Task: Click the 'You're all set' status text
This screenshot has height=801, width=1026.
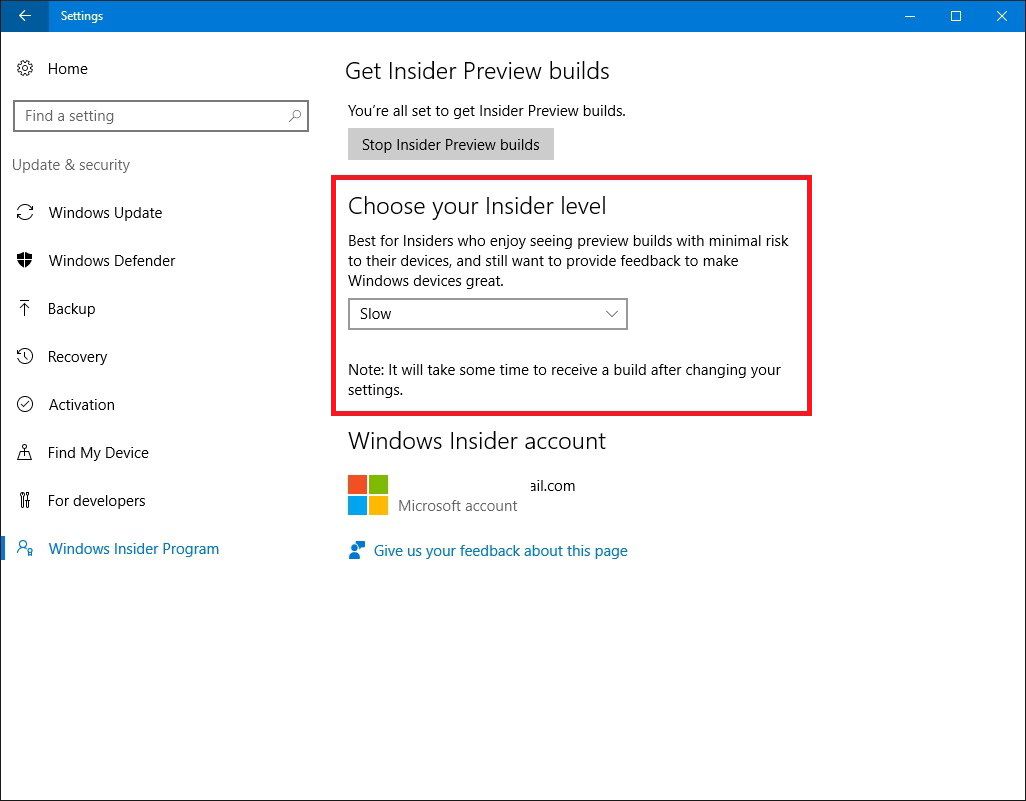Action: coord(486,111)
